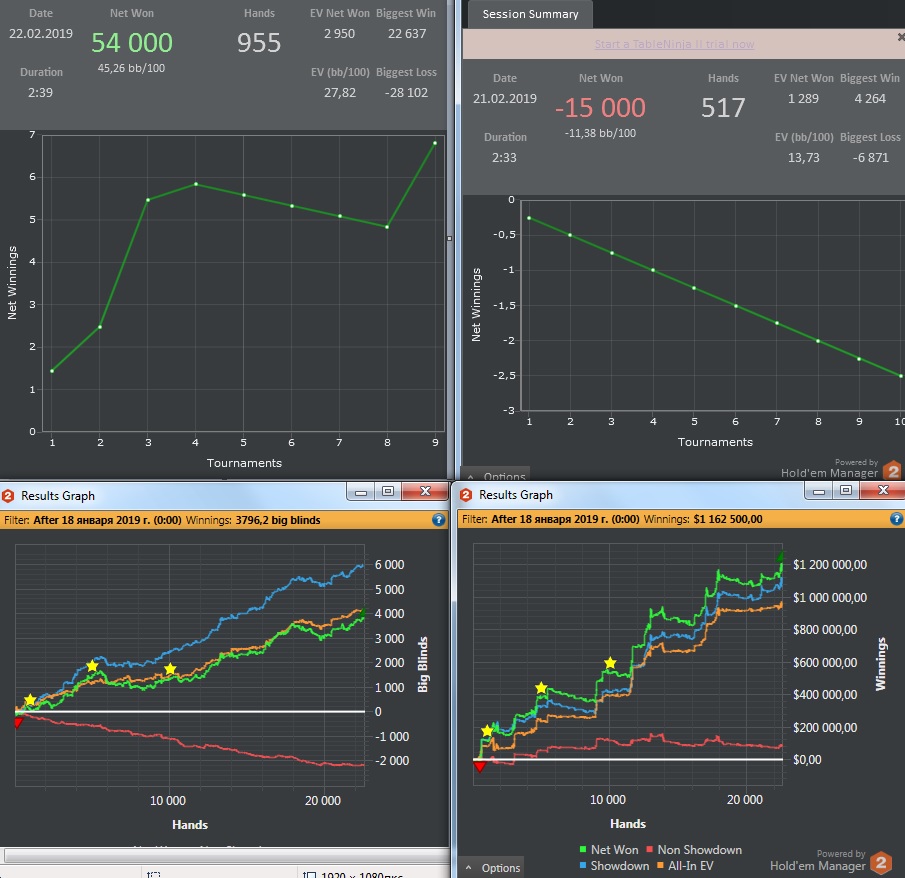Screen dimensions: 905x878
Task: Select Duration value 2:33
Action: click(x=504, y=158)
